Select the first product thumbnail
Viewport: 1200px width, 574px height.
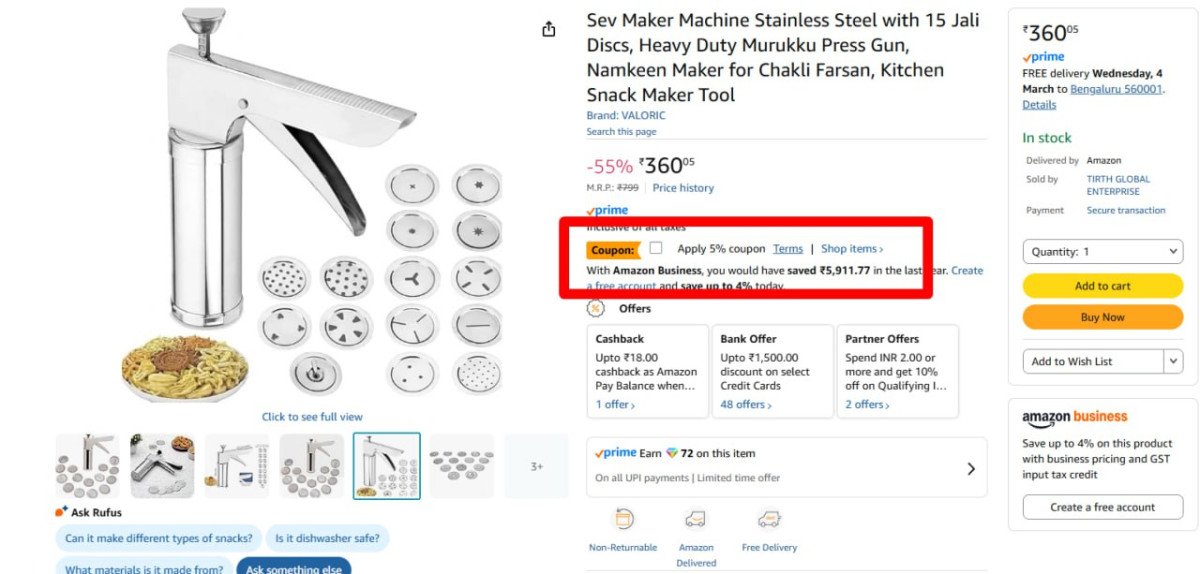click(x=87, y=466)
